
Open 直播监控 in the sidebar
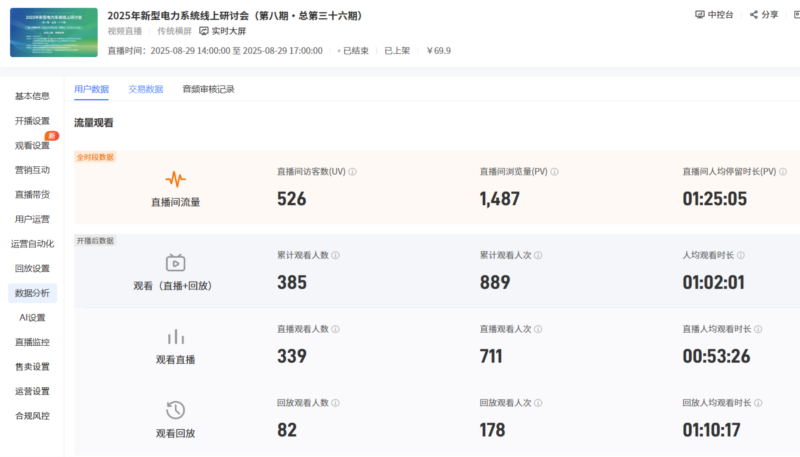click(x=32, y=342)
